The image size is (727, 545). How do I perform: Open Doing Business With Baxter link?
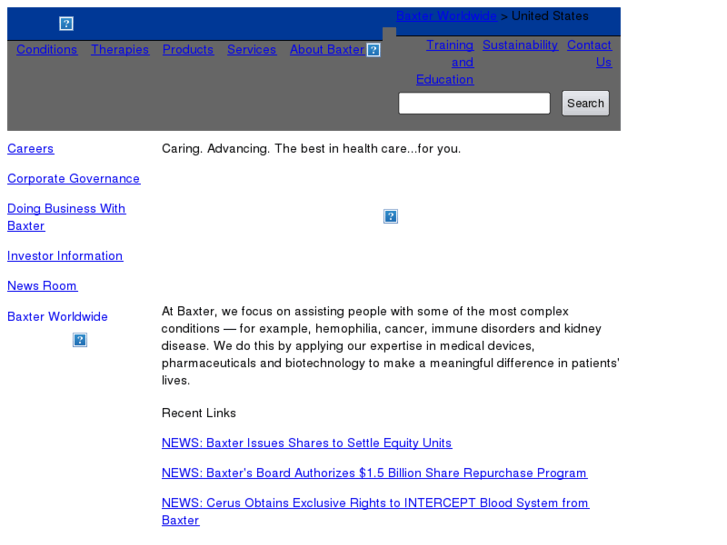click(x=66, y=217)
